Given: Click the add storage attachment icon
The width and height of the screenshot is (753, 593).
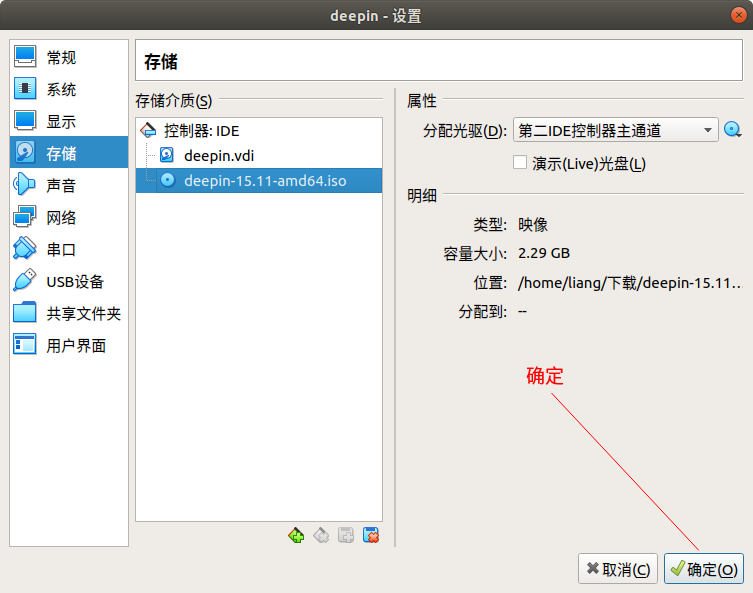Looking at the screenshot, I should click(346, 535).
